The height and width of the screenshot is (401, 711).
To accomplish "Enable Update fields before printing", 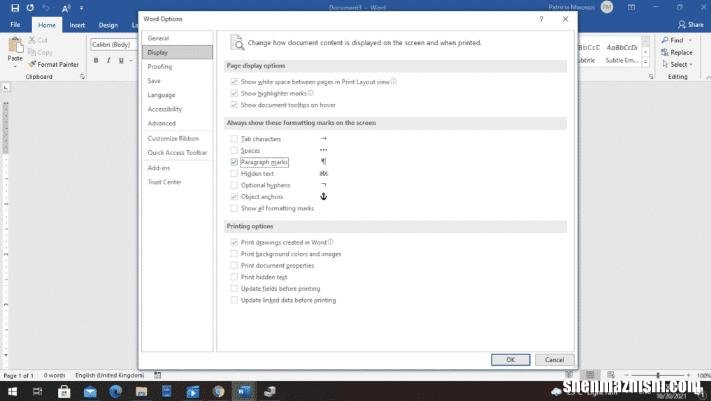I will click(x=234, y=289).
